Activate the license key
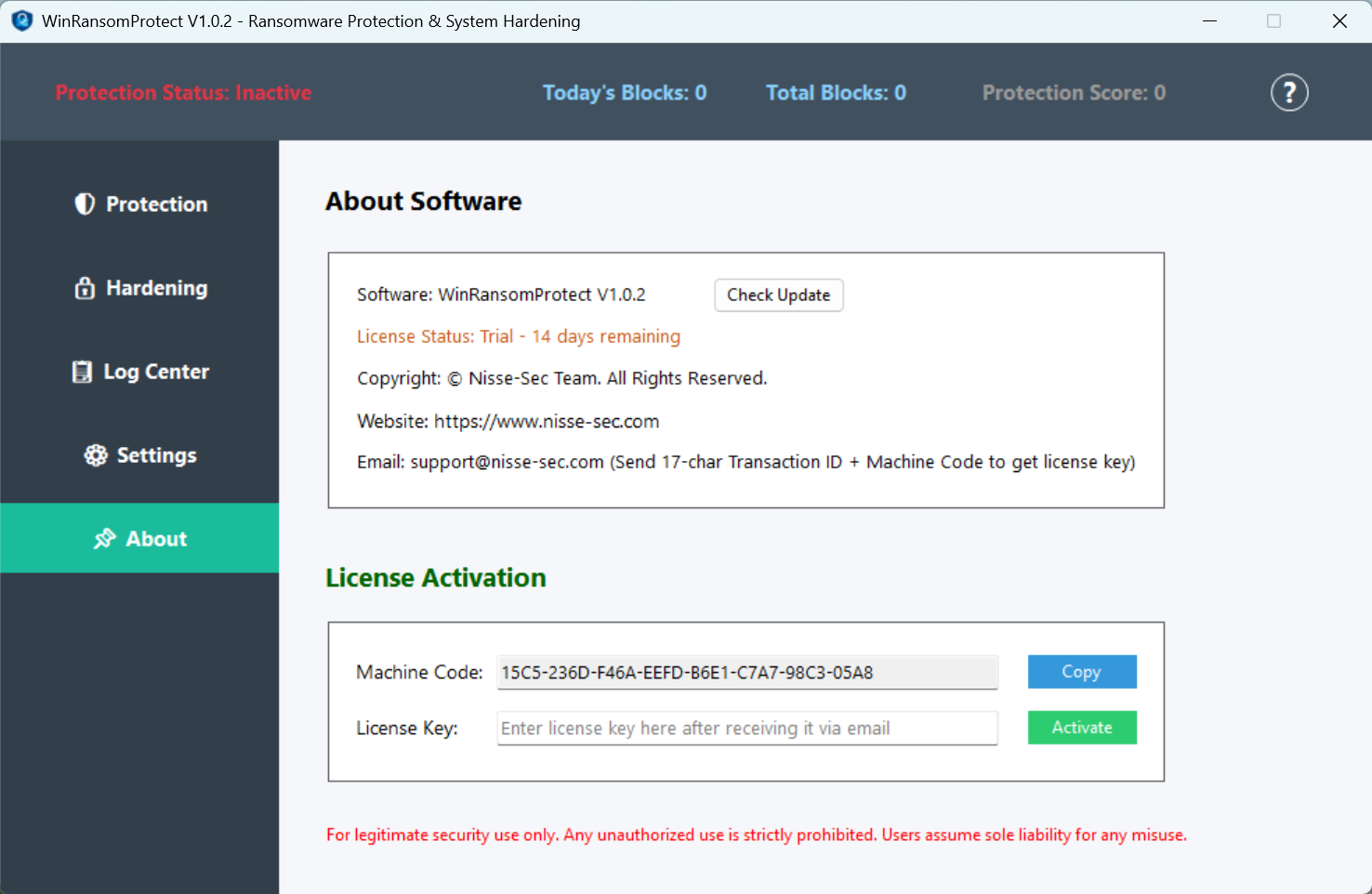 click(x=1082, y=728)
